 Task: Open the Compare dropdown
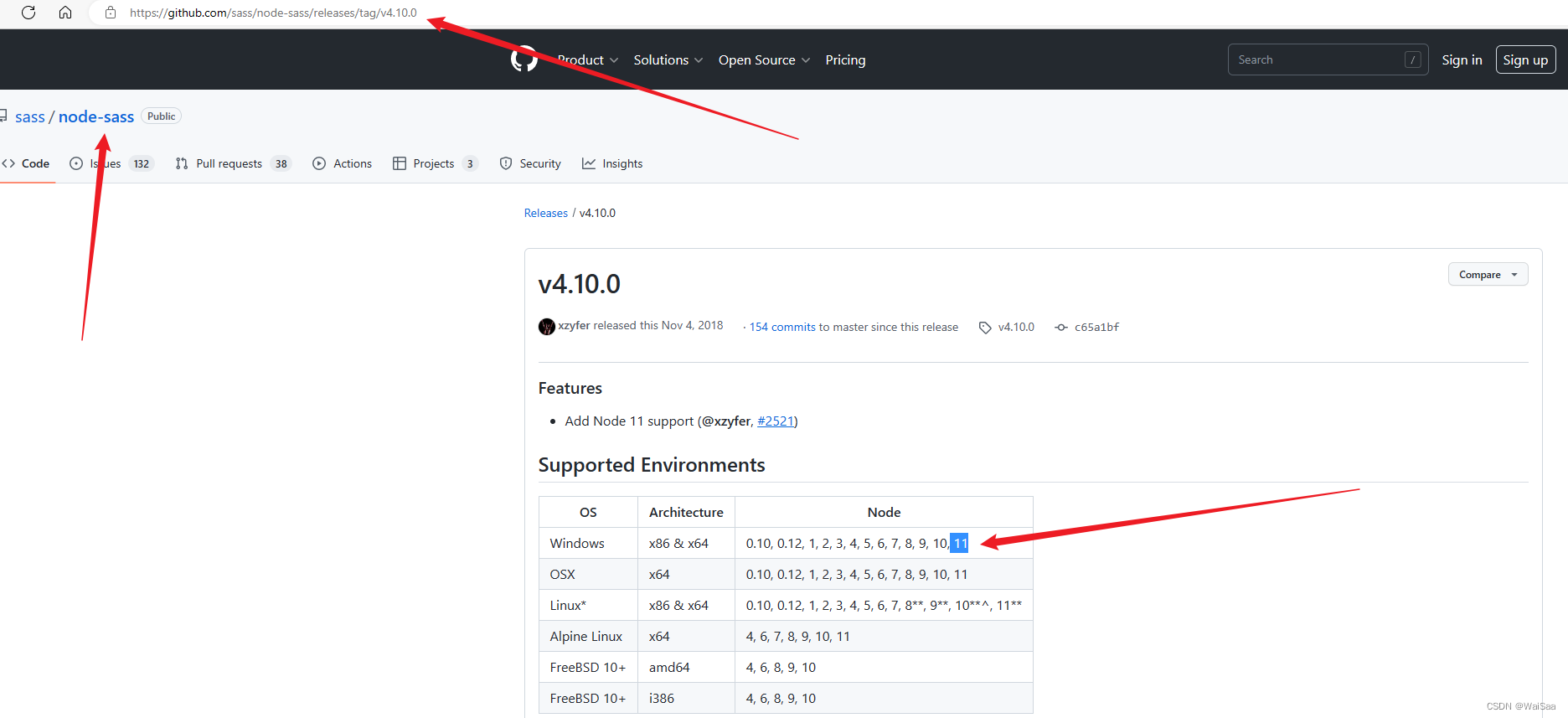[x=1488, y=275]
